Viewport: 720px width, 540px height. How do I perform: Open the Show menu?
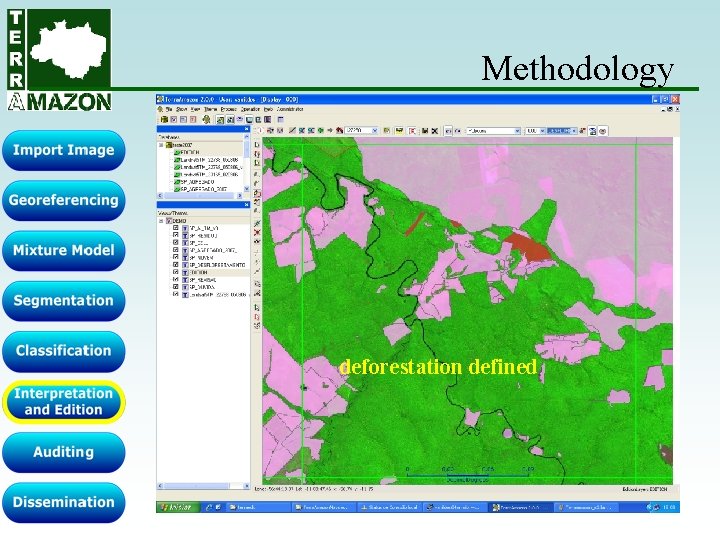pyautogui.click(x=181, y=109)
